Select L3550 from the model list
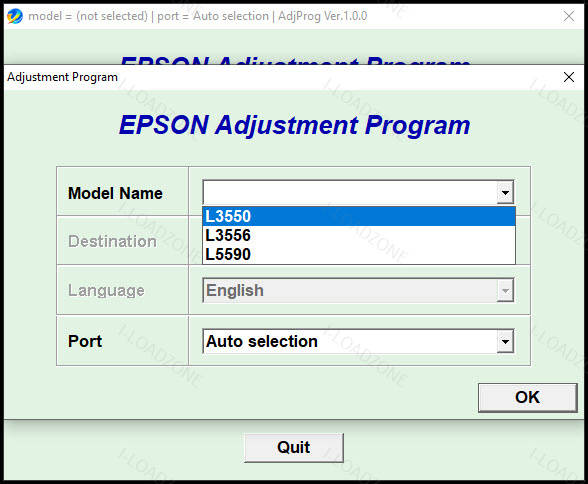588x484 pixels. click(359, 216)
